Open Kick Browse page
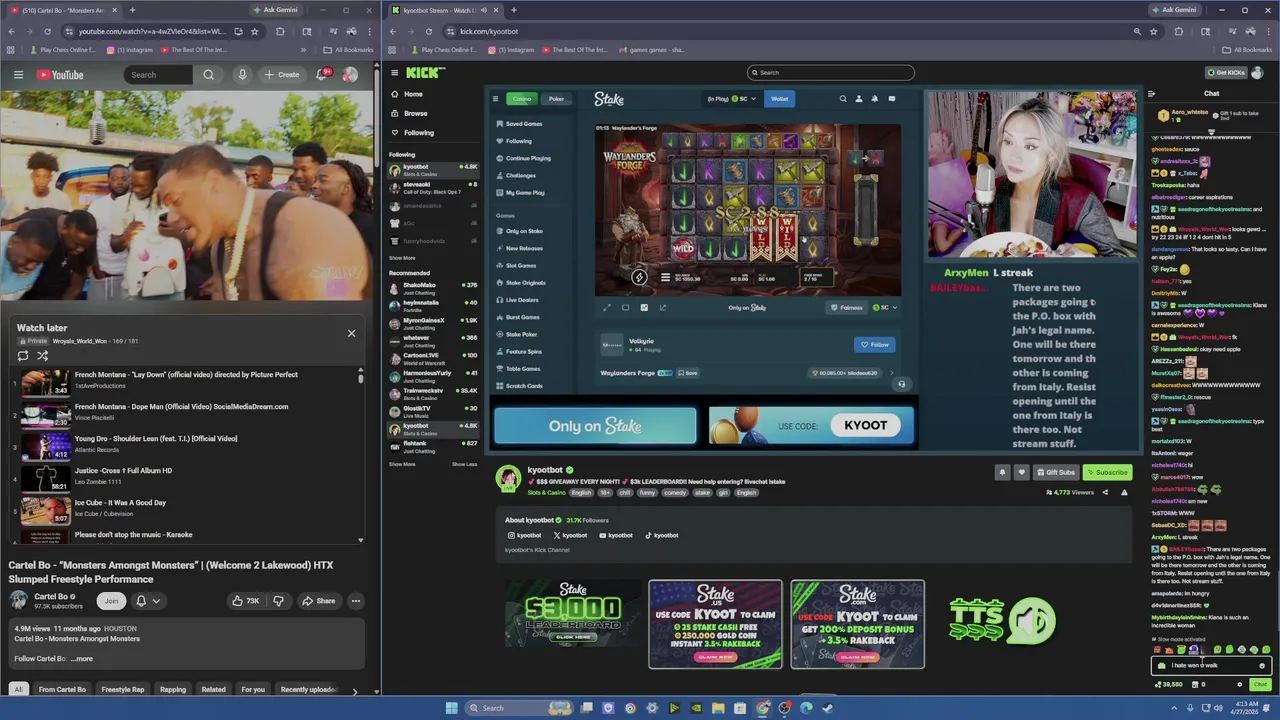 click(415, 113)
